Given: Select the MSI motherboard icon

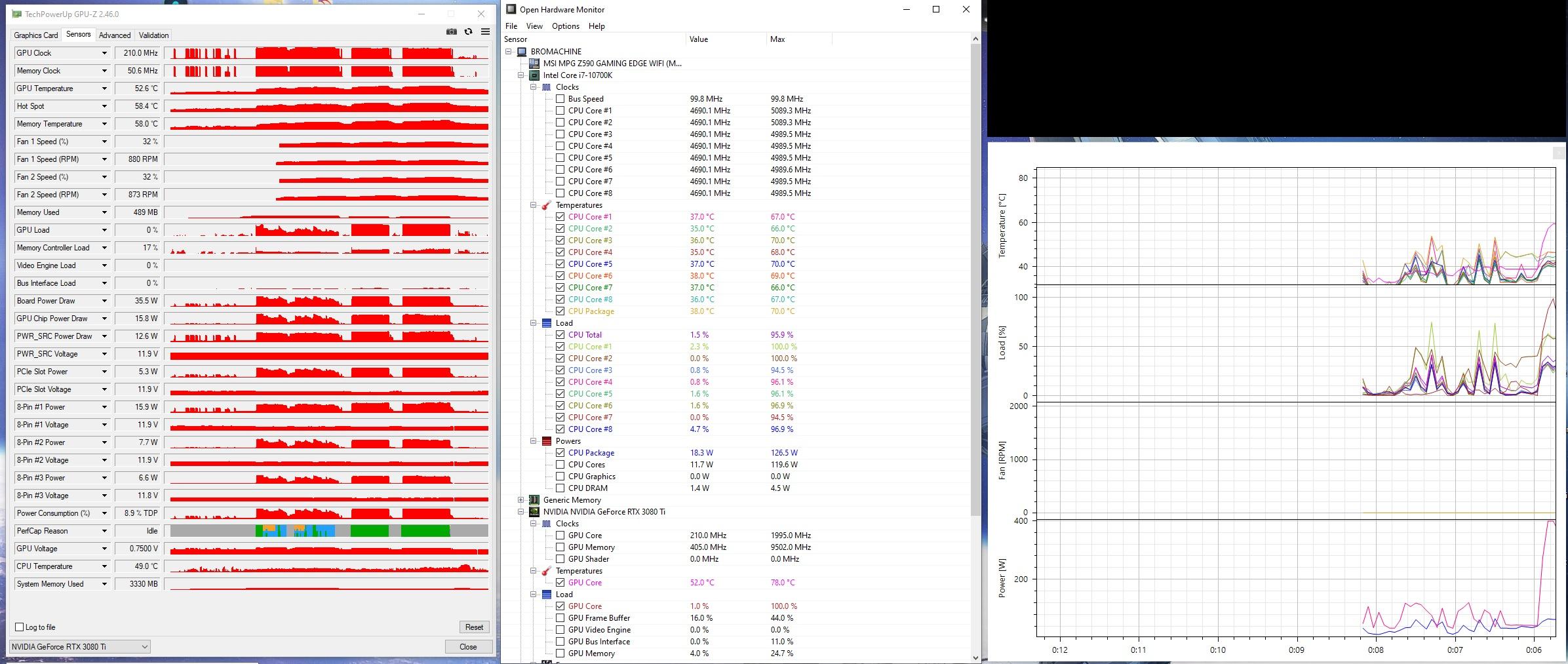Looking at the screenshot, I should click(534, 64).
